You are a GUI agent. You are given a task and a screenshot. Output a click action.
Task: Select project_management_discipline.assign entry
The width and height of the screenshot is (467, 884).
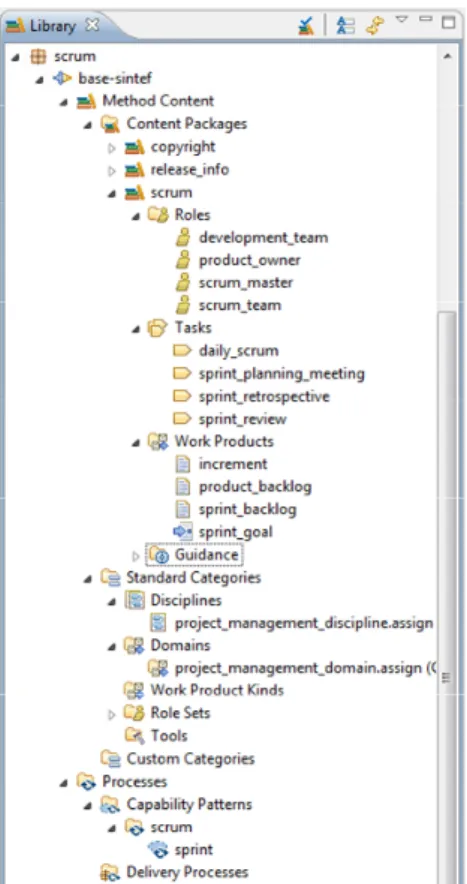point(304,622)
